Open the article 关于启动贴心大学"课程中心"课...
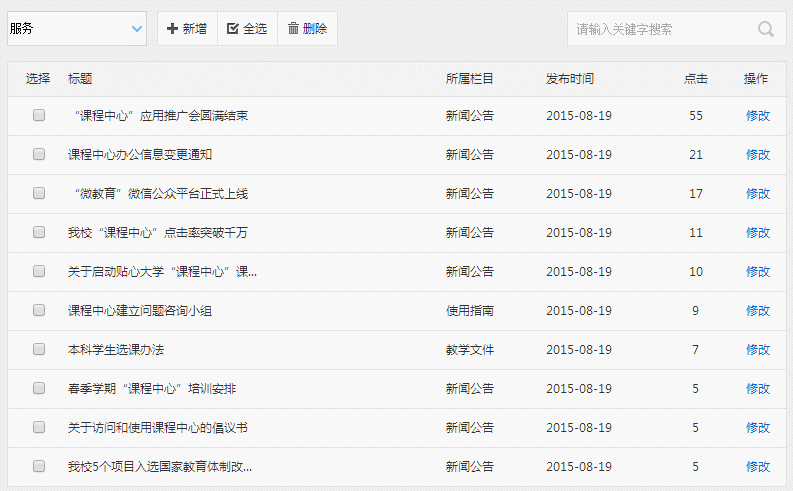 click(x=162, y=272)
